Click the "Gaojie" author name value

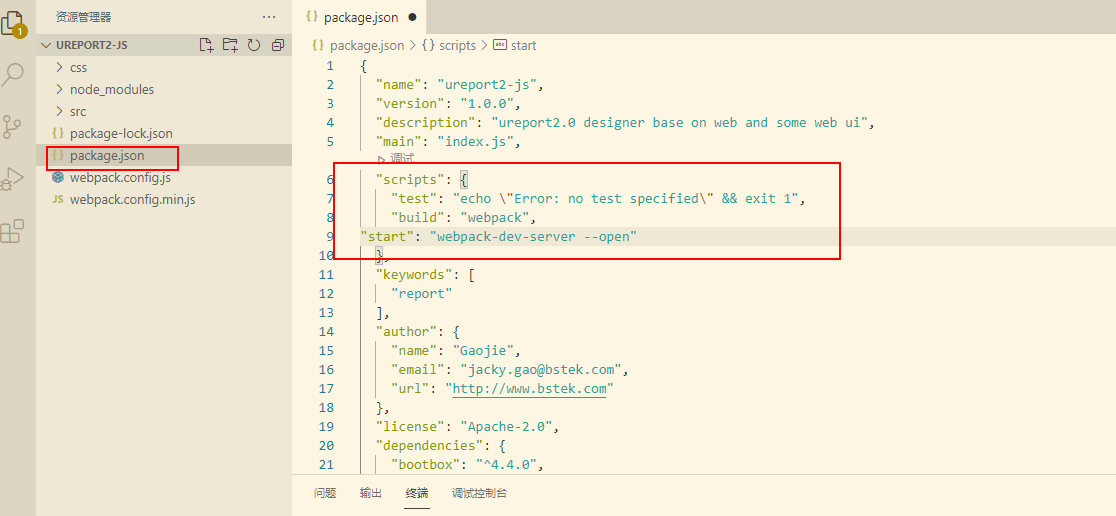tap(483, 350)
